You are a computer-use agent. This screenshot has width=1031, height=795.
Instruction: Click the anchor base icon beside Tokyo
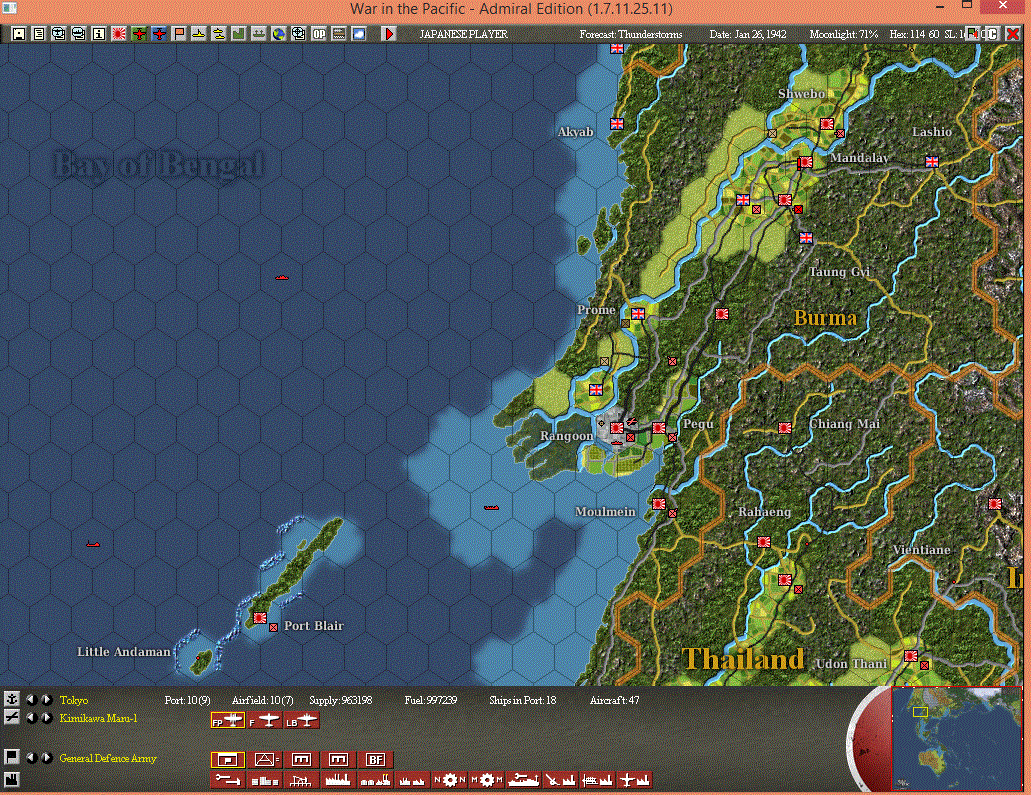click(11, 700)
